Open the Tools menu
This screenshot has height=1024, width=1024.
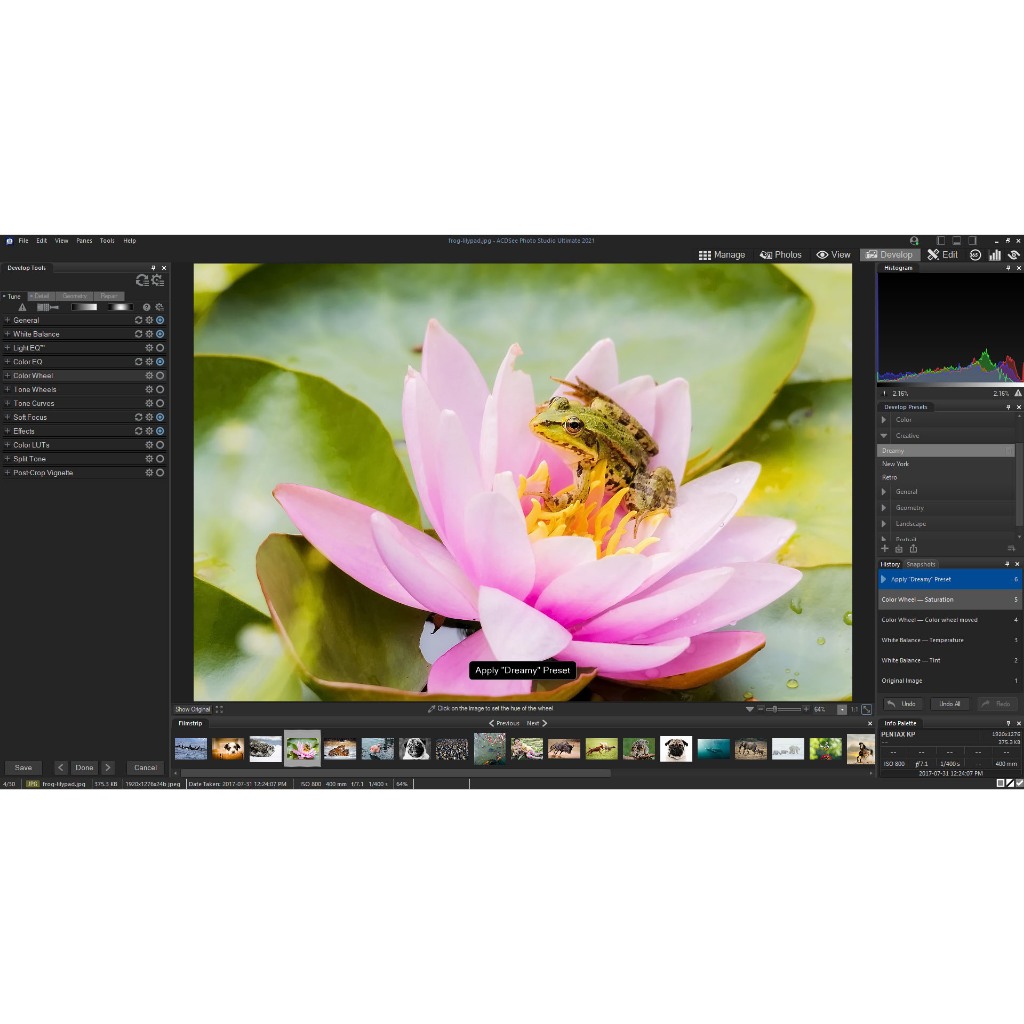[107, 241]
